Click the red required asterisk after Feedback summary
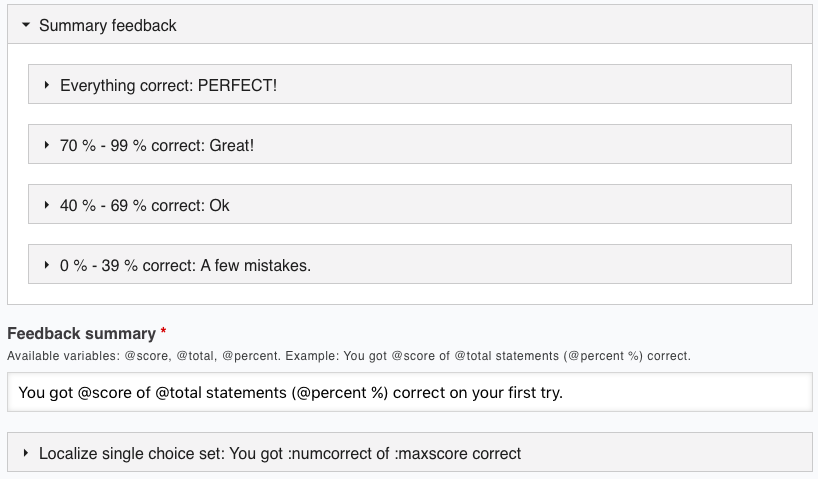The image size is (818, 479). coord(164,333)
